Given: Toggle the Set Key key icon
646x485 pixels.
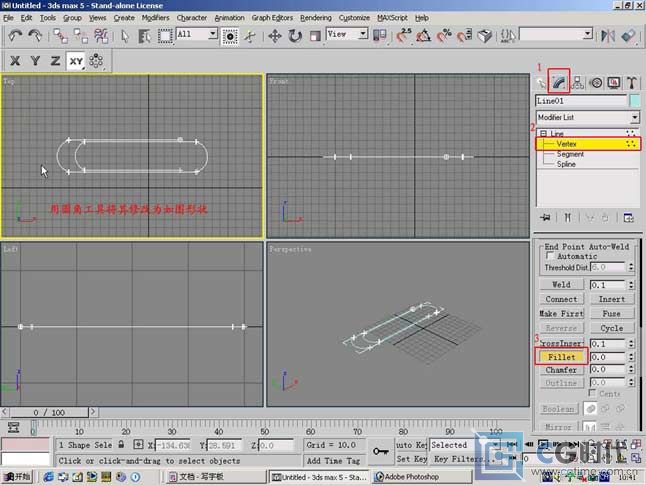Looking at the screenshot, I should pyautogui.click(x=381, y=452).
